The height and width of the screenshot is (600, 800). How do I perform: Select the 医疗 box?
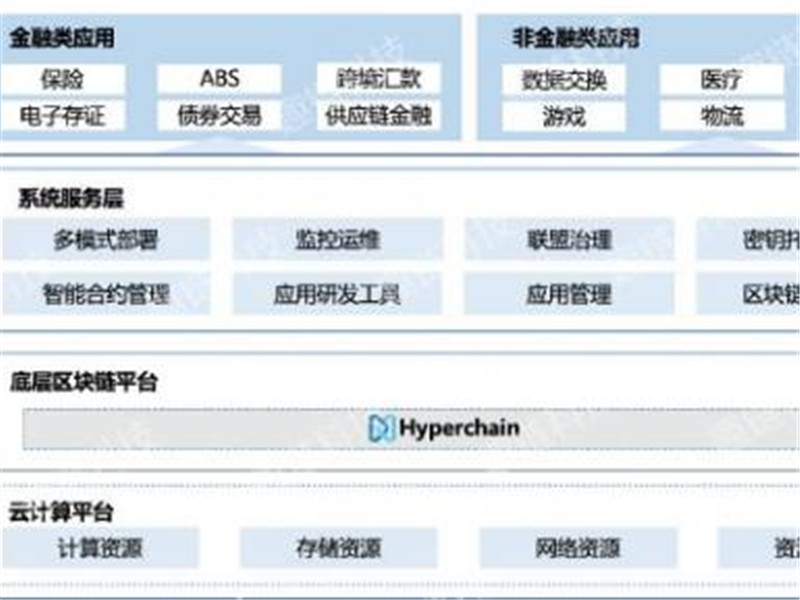point(722,80)
